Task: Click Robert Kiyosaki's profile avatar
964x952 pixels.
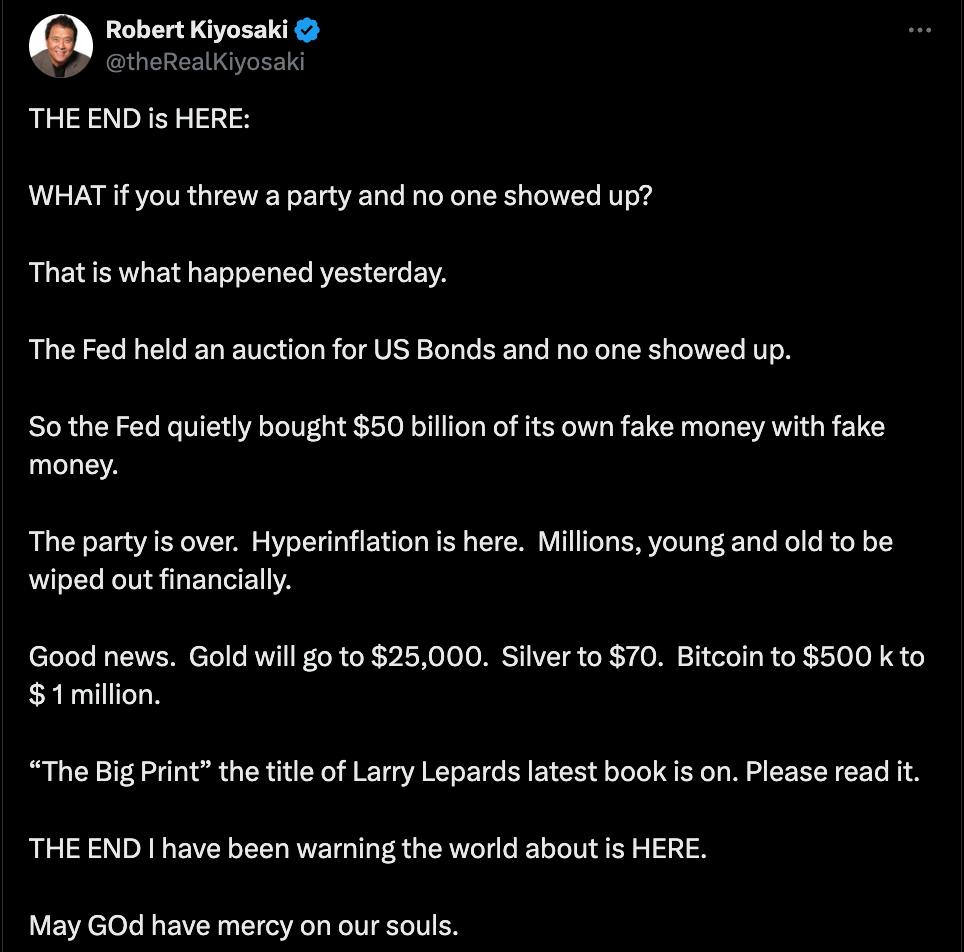Action: (60, 46)
